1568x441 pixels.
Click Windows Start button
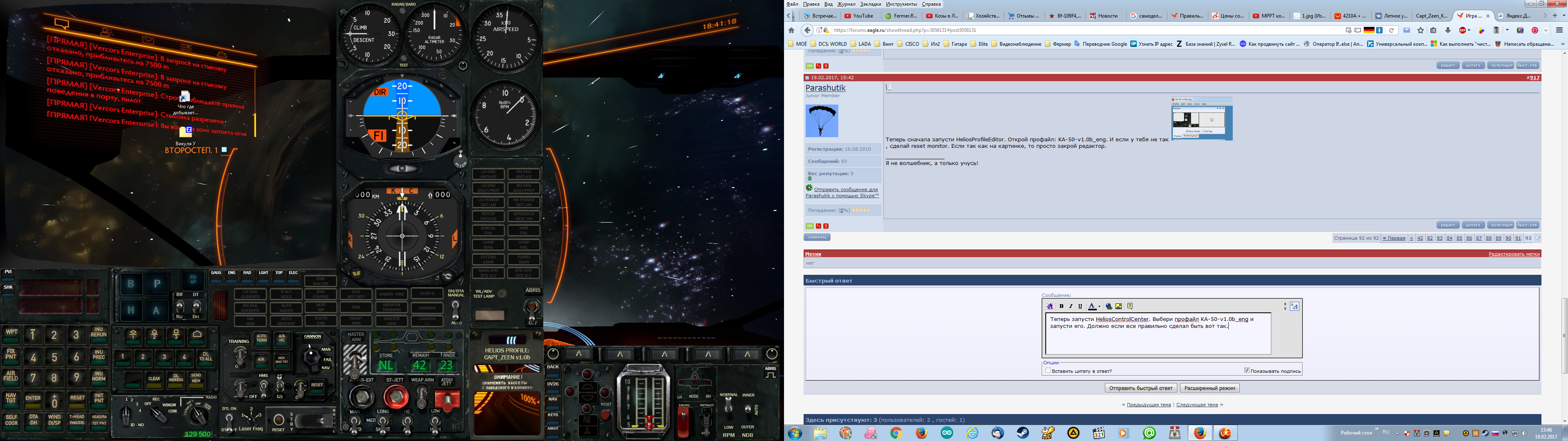(x=795, y=433)
